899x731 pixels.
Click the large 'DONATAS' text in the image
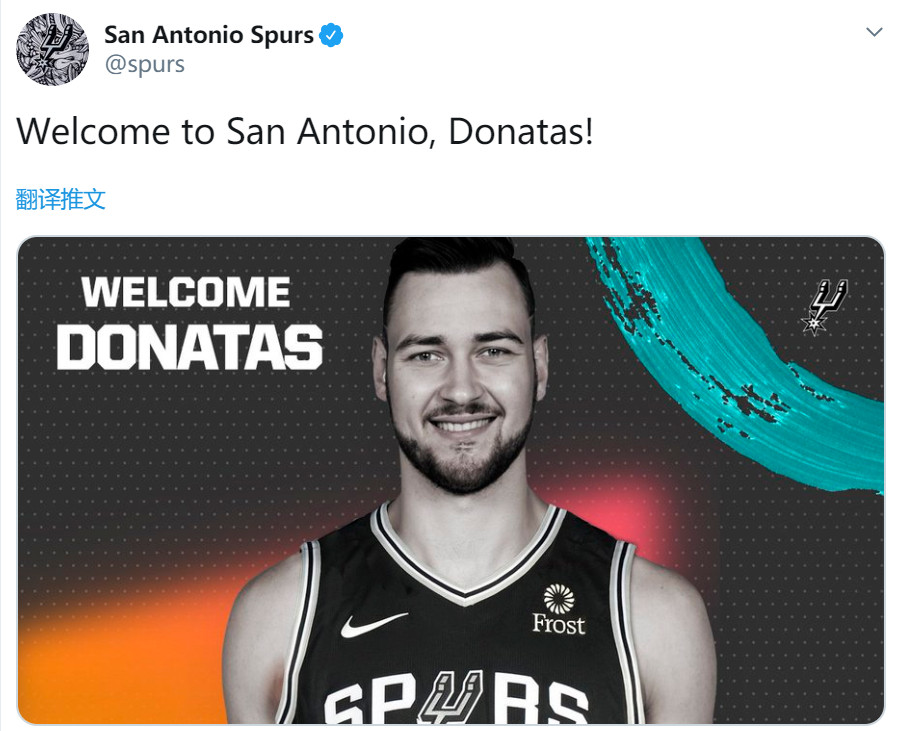pyautogui.click(x=190, y=348)
